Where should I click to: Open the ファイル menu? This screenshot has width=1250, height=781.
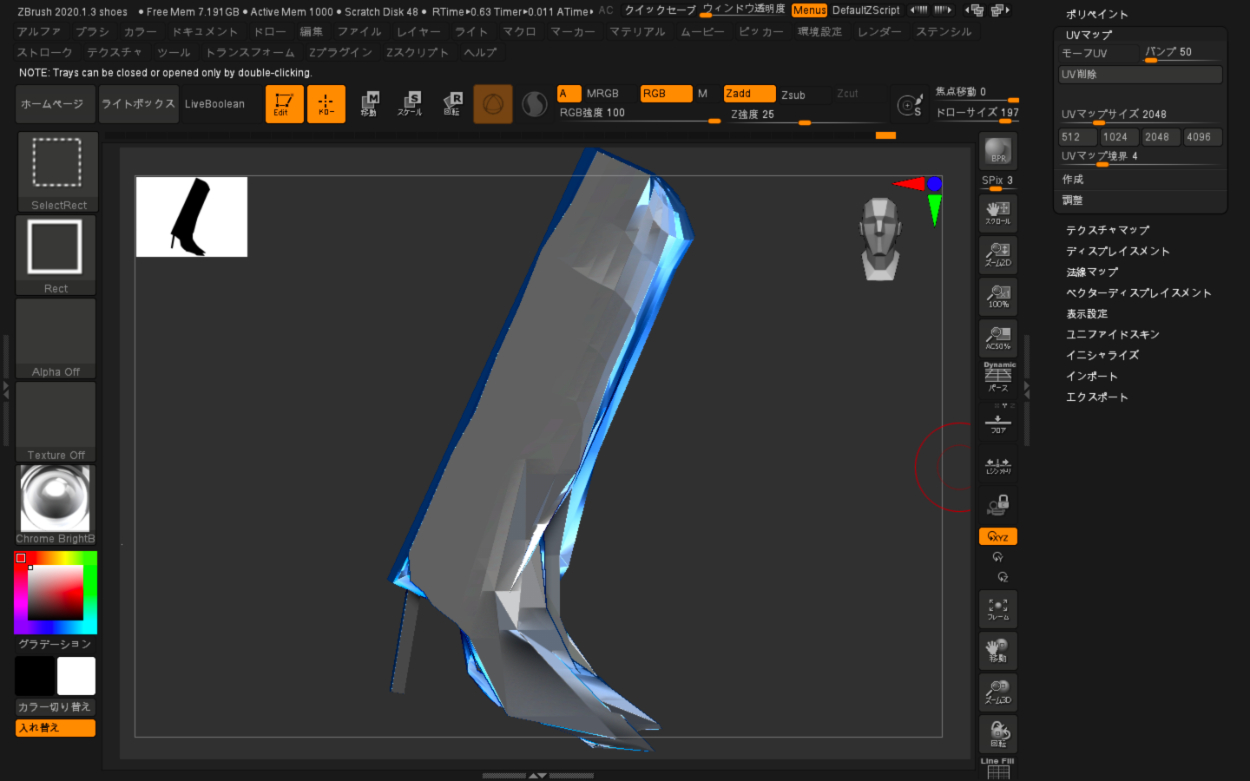pyautogui.click(x=359, y=32)
